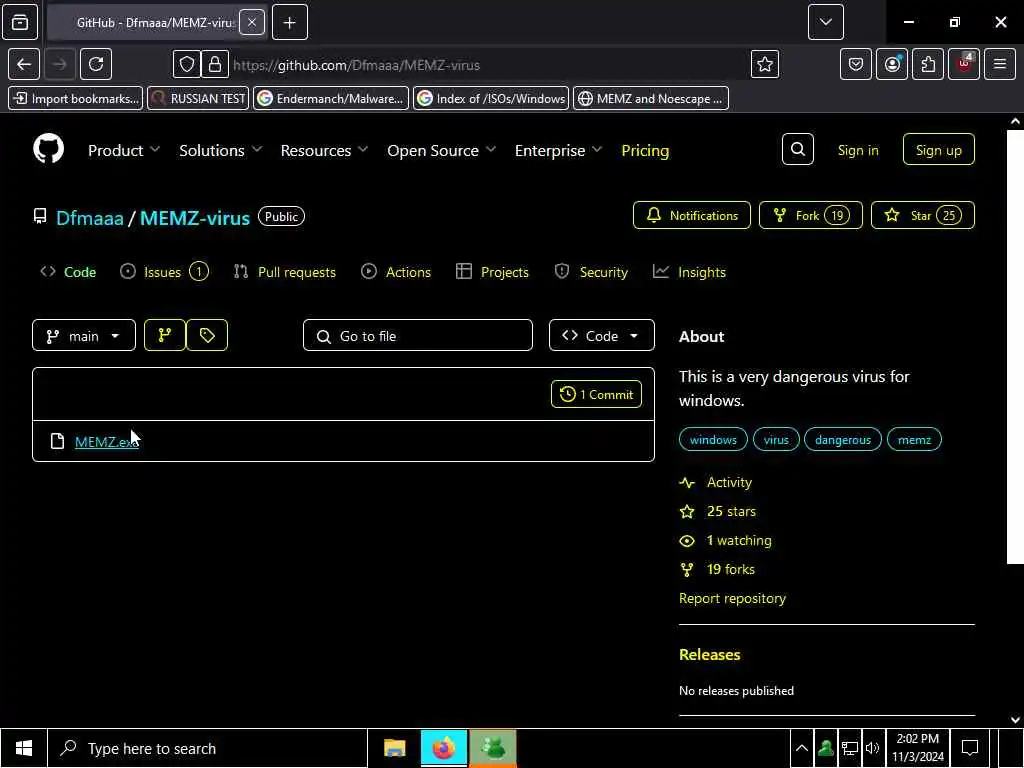1024x768 pixels.
Task: Expand the Resources menu
Action: 325,150
